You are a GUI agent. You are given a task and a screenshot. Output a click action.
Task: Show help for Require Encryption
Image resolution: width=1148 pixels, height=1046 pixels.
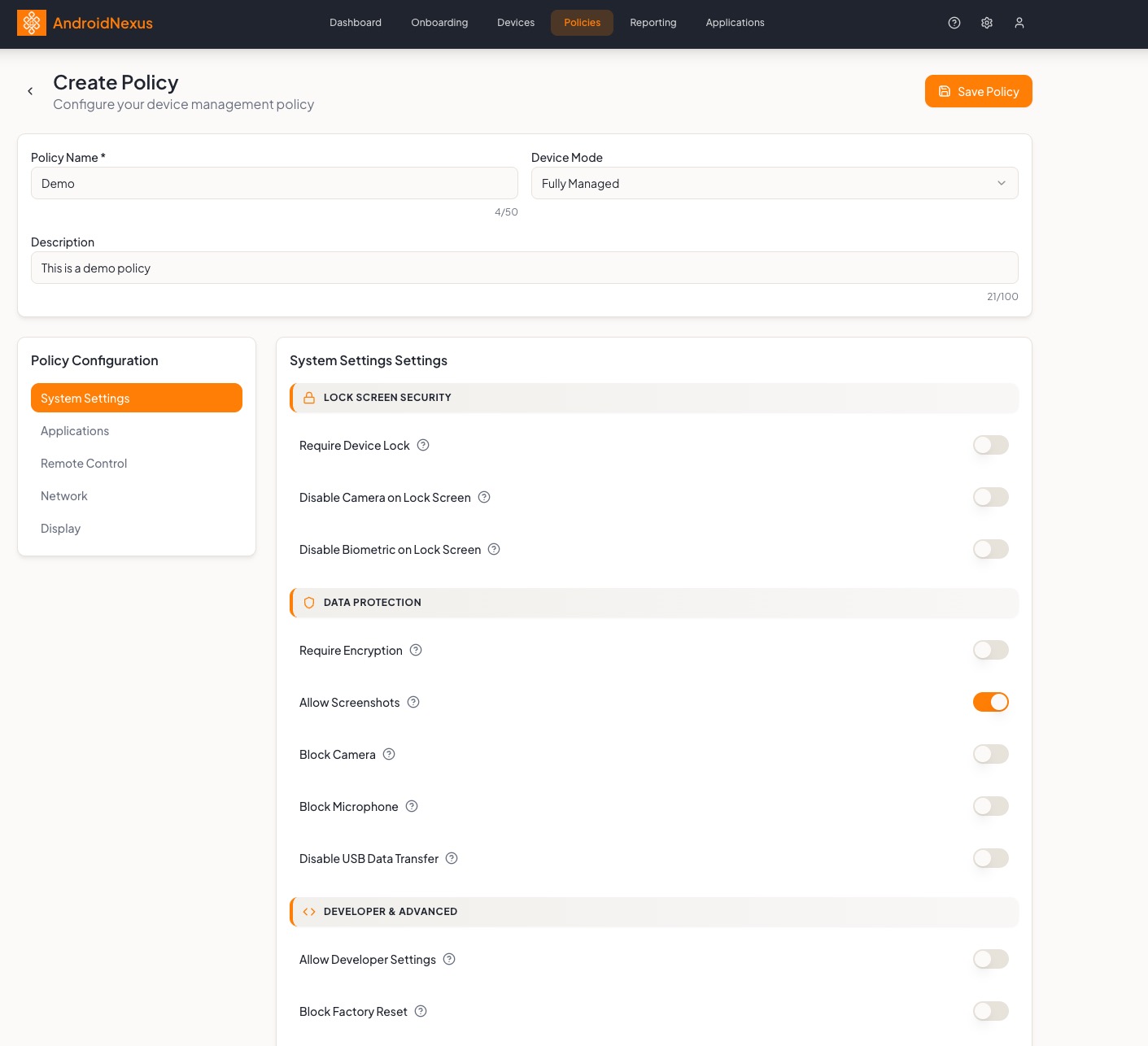coord(416,650)
